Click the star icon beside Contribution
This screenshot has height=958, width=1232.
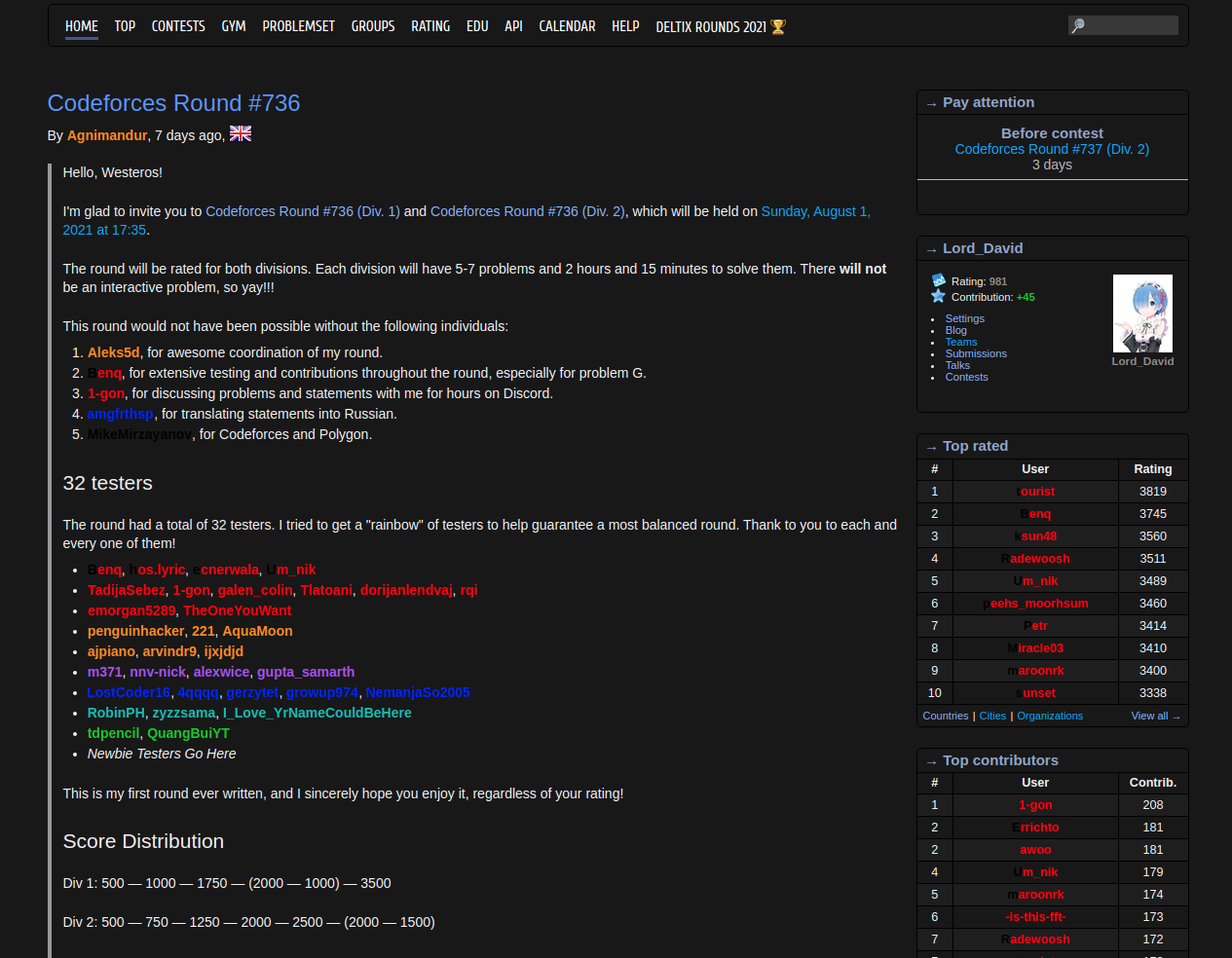(x=939, y=296)
